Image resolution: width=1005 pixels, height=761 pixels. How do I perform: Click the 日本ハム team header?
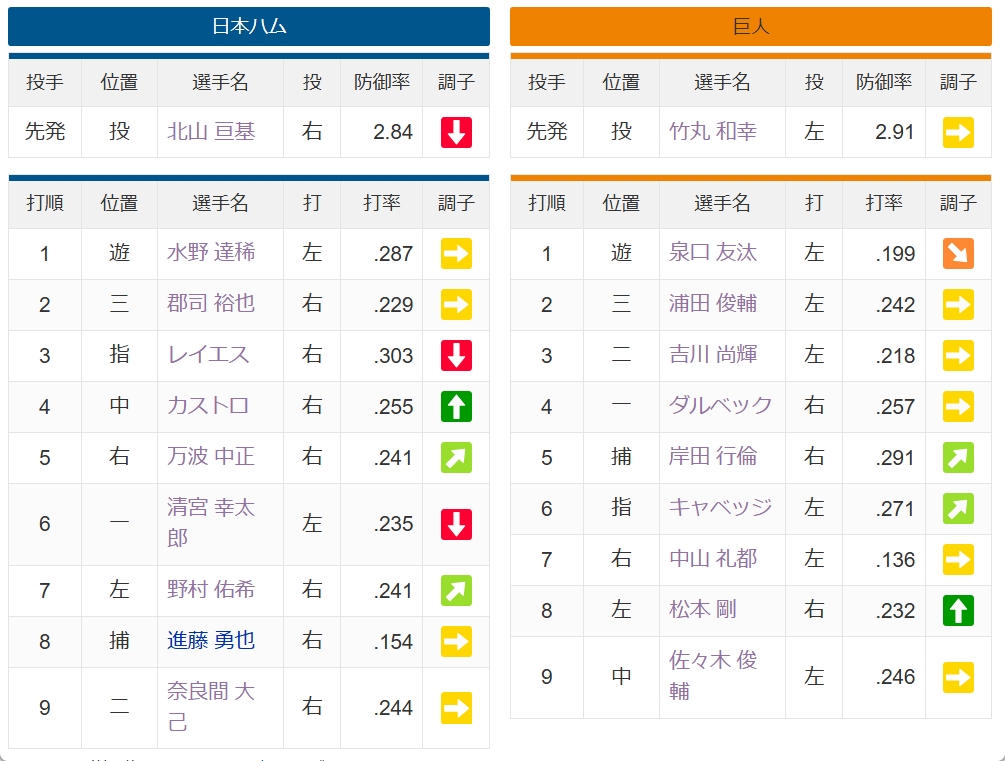click(249, 26)
